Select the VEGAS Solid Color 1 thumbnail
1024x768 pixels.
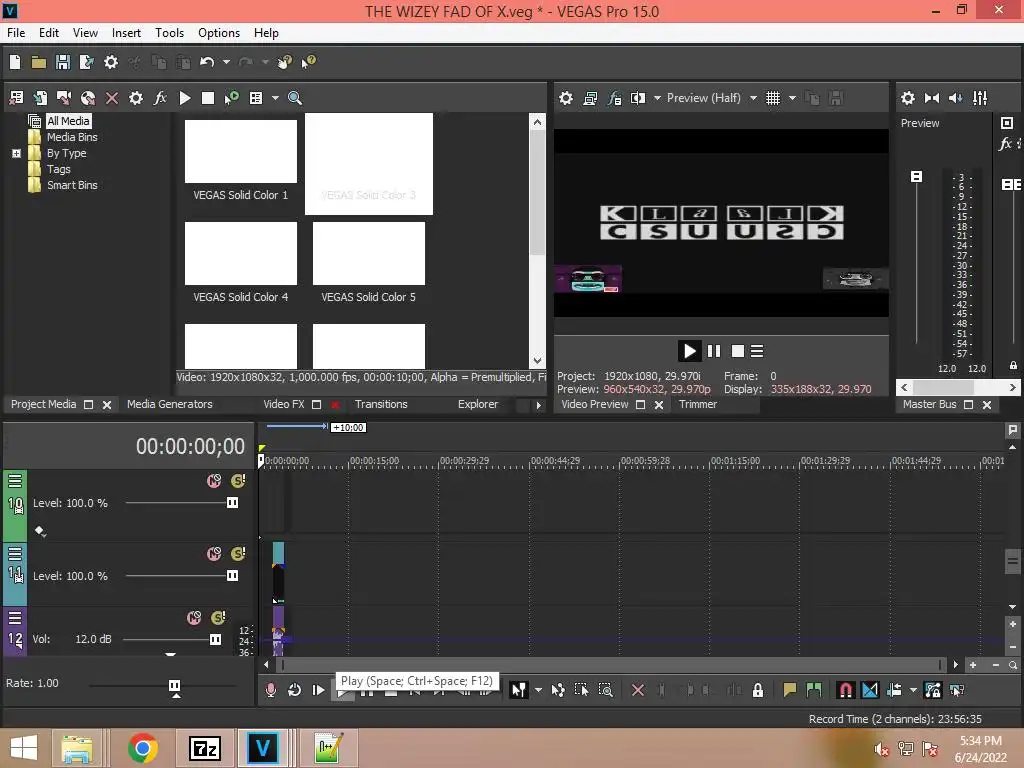[x=241, y=152]
